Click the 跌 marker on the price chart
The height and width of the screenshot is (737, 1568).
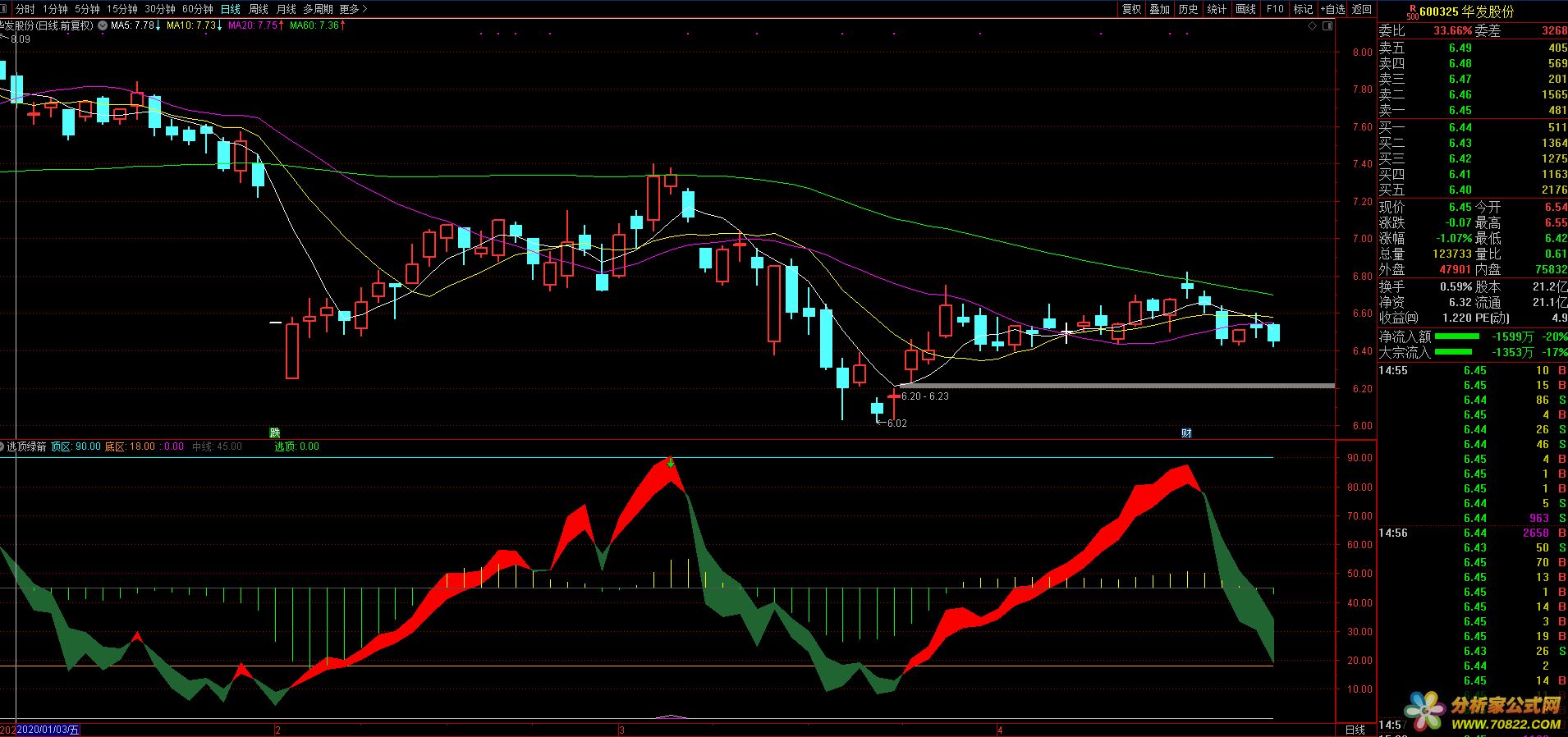click(x=275, y=433)
